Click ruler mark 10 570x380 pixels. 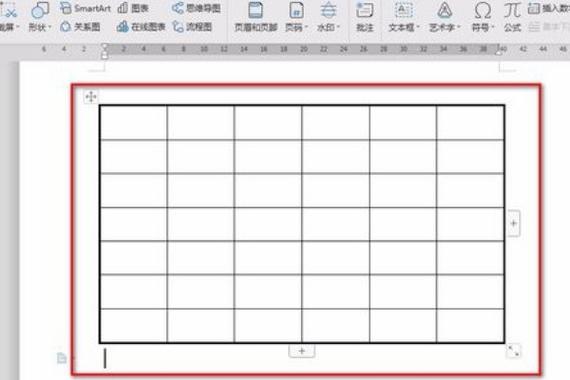click(x=204, y=49)
